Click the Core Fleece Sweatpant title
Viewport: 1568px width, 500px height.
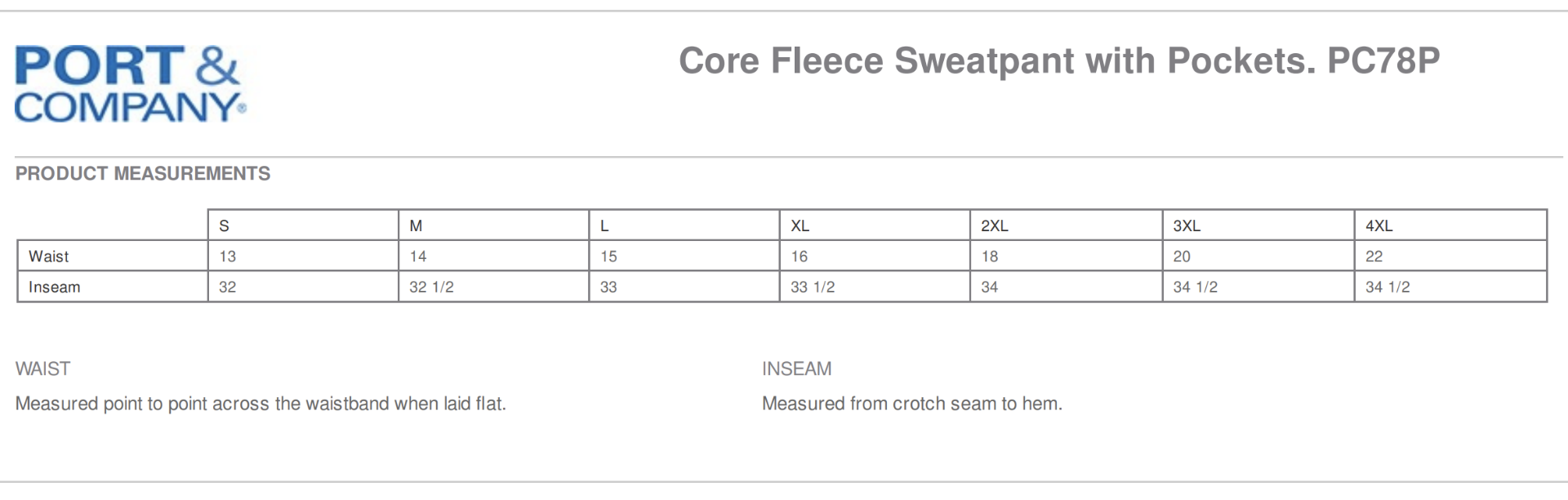[1058, 61]
